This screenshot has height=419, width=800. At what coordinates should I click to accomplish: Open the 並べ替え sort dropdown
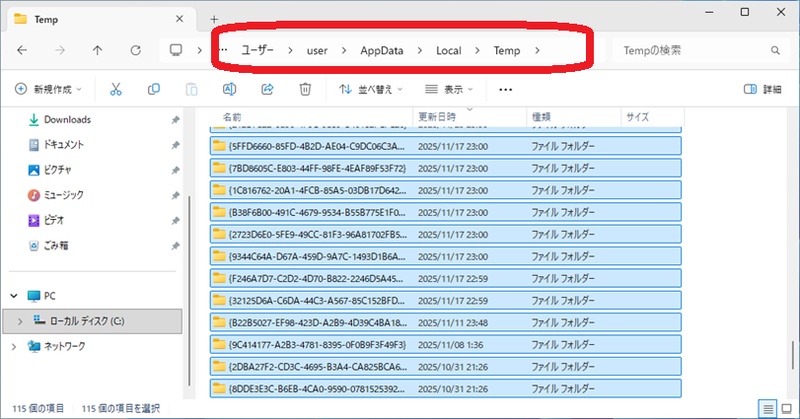[x=370, y=89]
